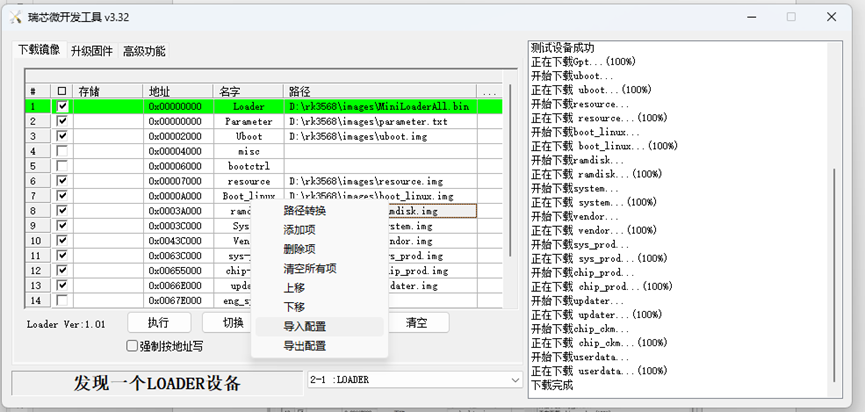Click the misc name cell
865x412 pixels.
pyautogui.click(x=248, y=151)
